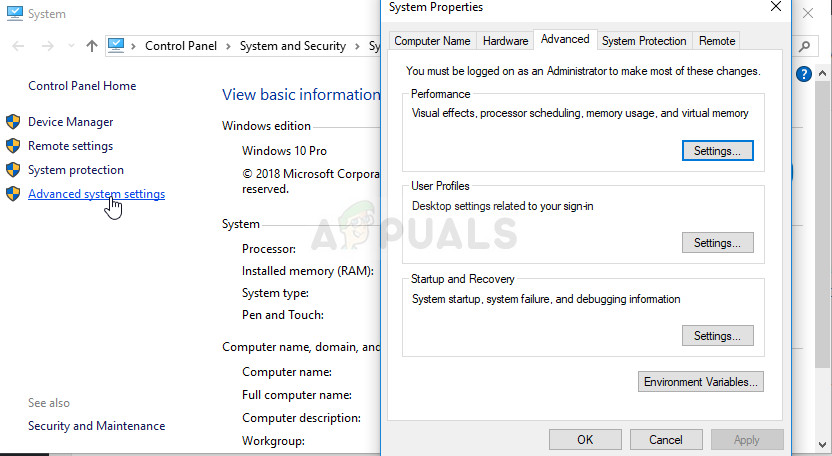Click 'Windows 10 Pro' text
The width and height of the screenshot is (832, 456).
point(284,151)
